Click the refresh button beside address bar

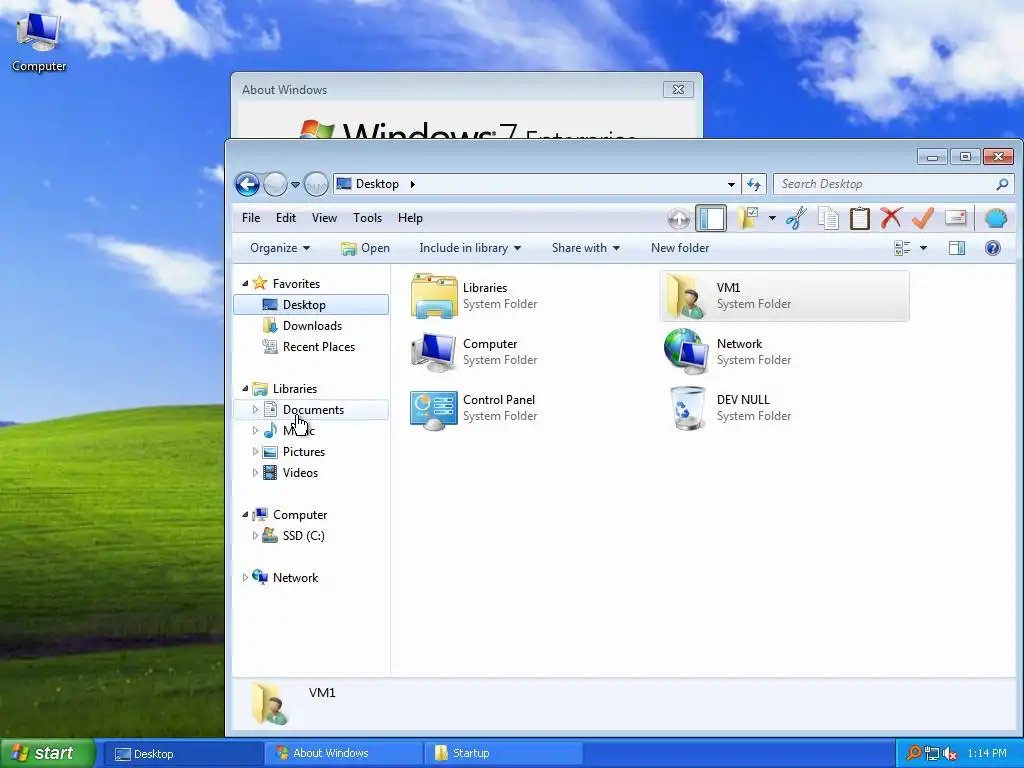click(x=754, y=185)
